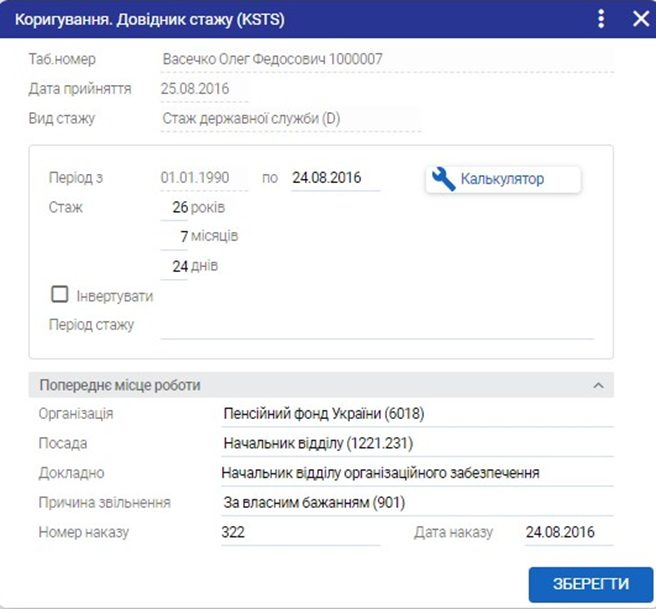Click the Номер наказу field 322
The height and width of the screenshot is (609, 656).
(300, 532)
